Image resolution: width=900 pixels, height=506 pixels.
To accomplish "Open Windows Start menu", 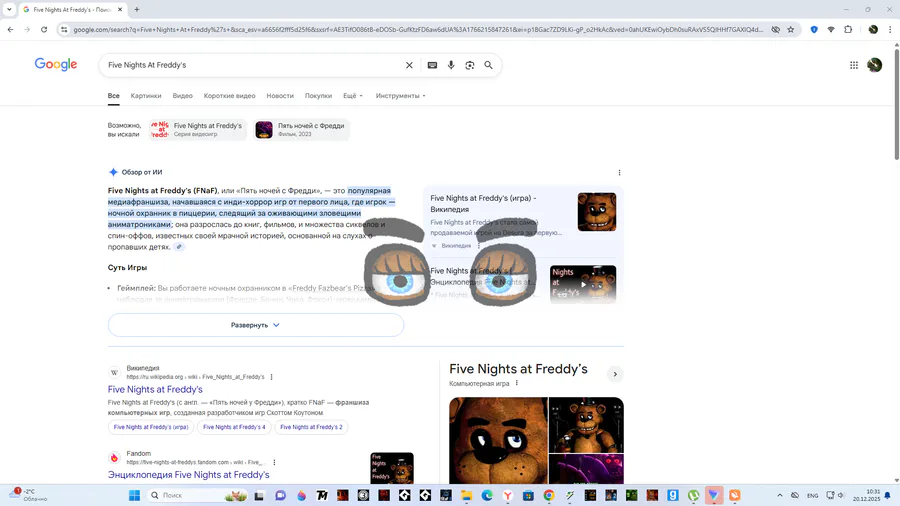I will point(134,495).
